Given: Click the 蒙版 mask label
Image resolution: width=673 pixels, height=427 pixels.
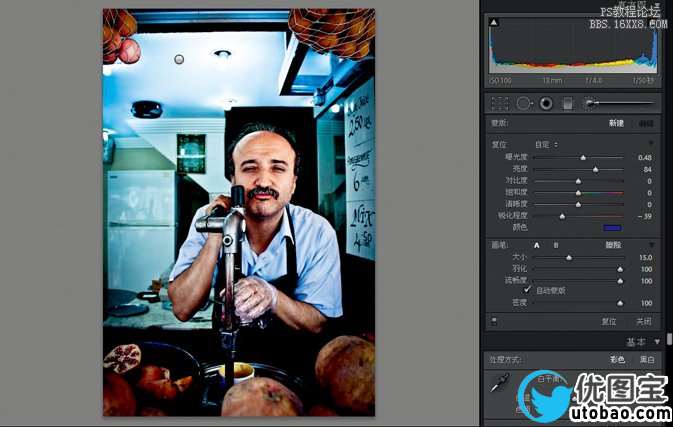Looking at the screenshot, I should [x=500, y=123].
